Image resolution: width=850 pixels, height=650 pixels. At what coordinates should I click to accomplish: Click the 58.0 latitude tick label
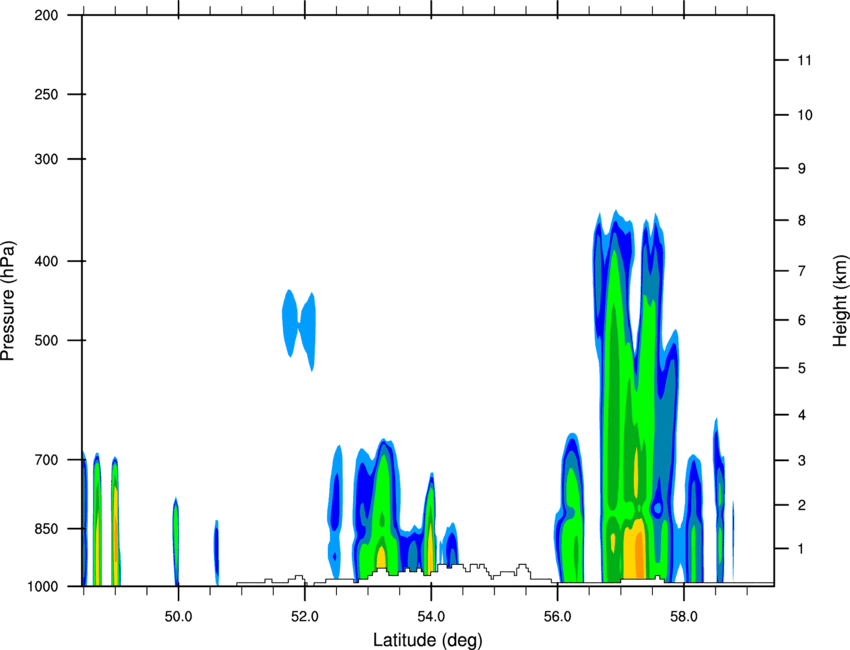coord(684,617)
